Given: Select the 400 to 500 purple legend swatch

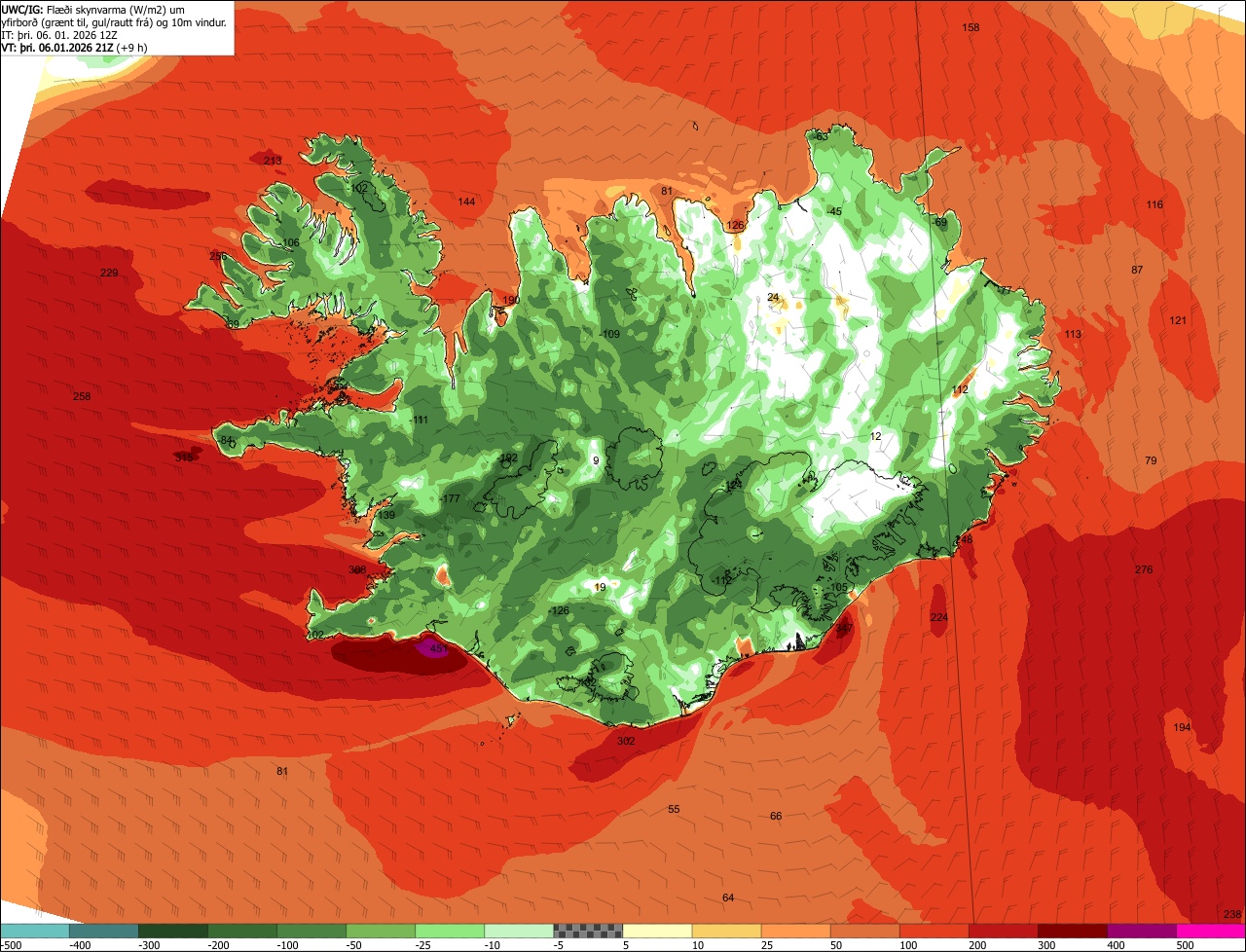Looking at the screenshot, I should [1141, 931].
